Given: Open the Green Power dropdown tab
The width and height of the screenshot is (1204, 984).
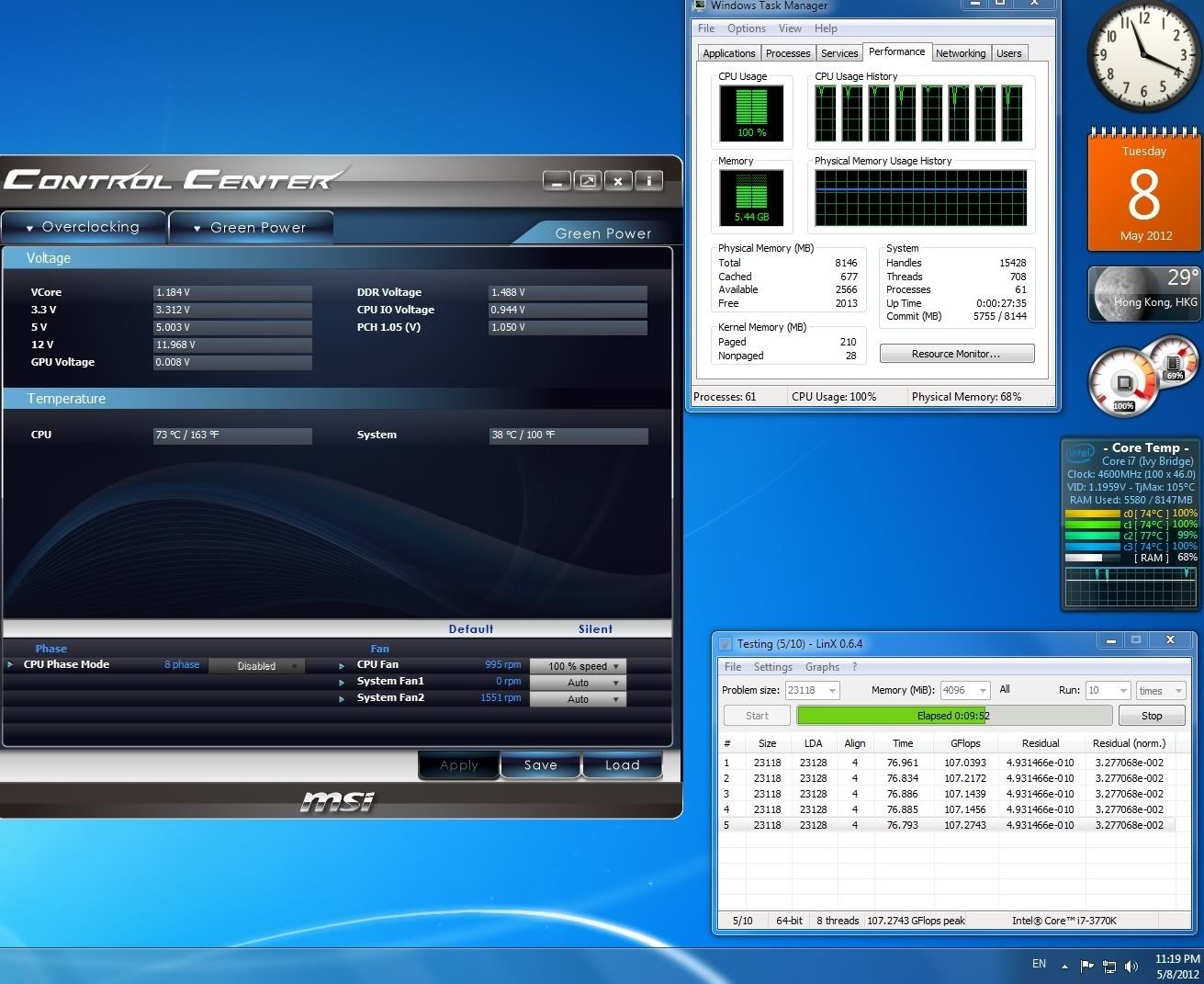Looking at the screenshot, I should pyautogui.click(x=250, y=227).
